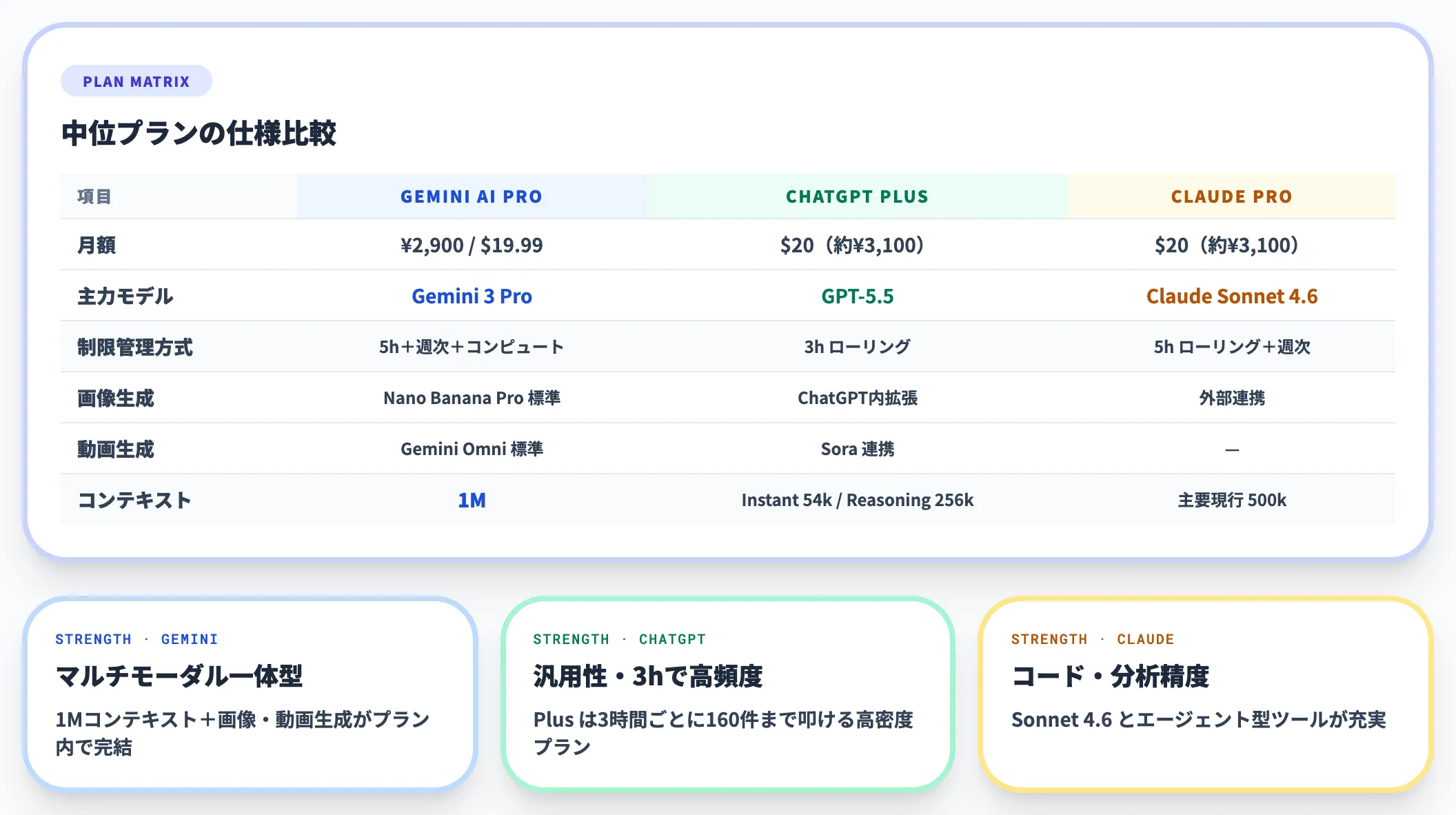Click the GPT-5.5 model name
1456x815 pixels.
[857, 296]
